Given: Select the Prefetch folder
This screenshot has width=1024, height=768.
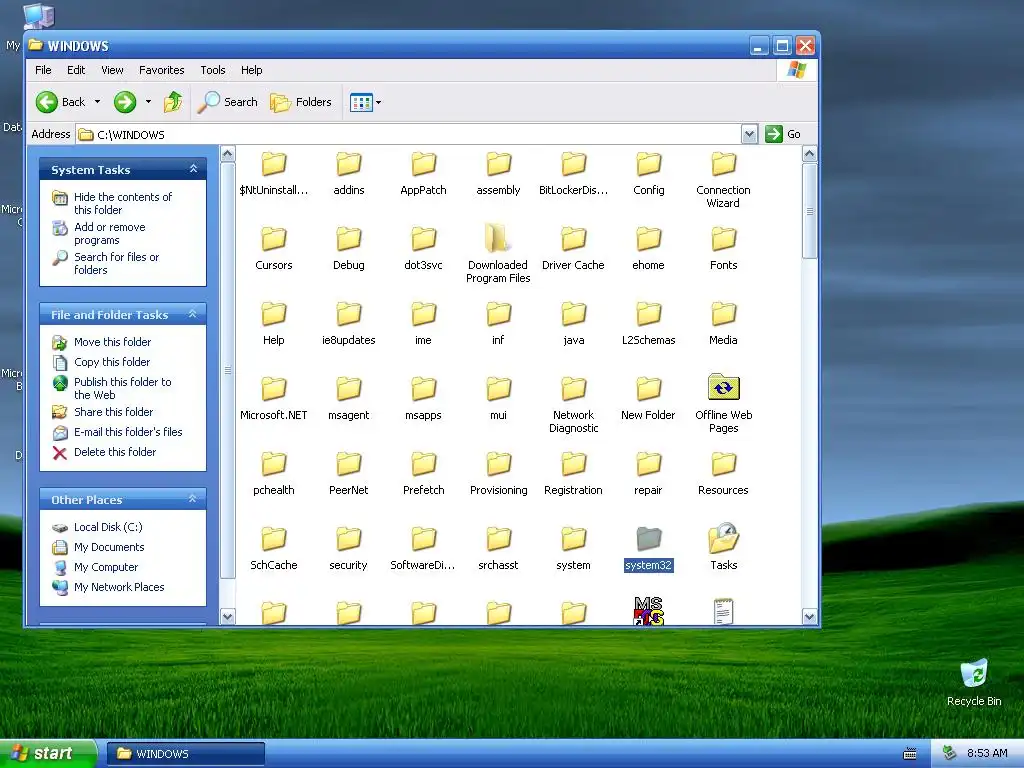Looking at the screenshot, I should 423,473.
